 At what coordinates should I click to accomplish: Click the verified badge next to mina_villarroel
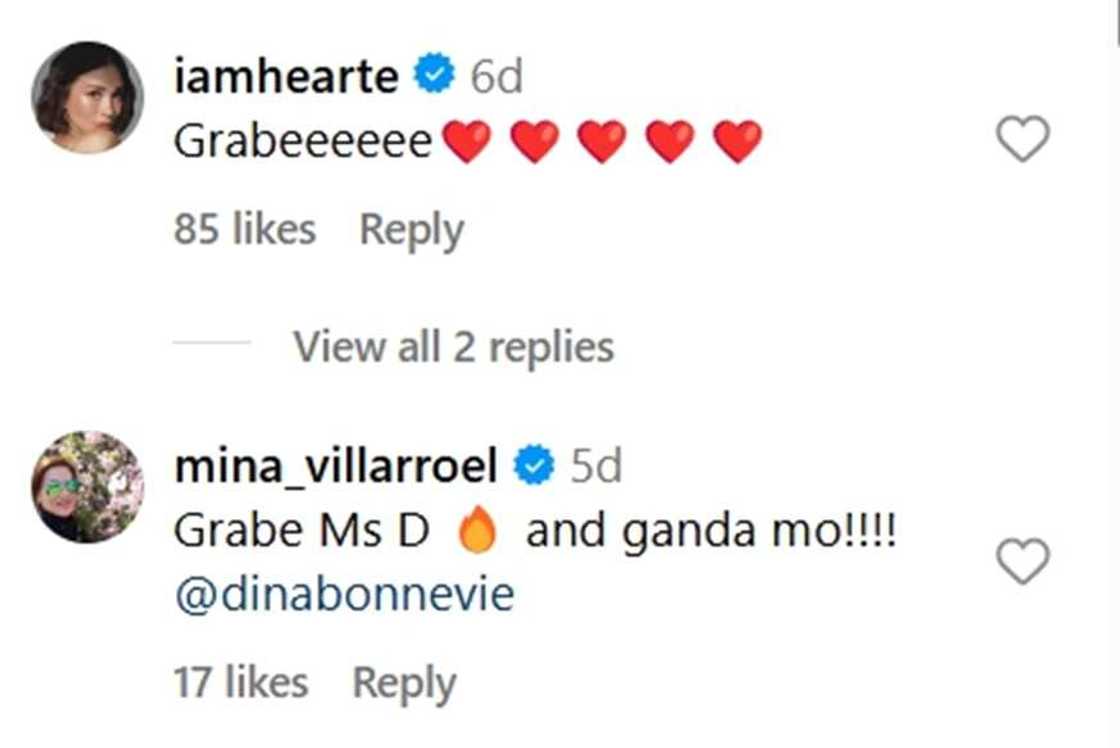pos(534,464)
